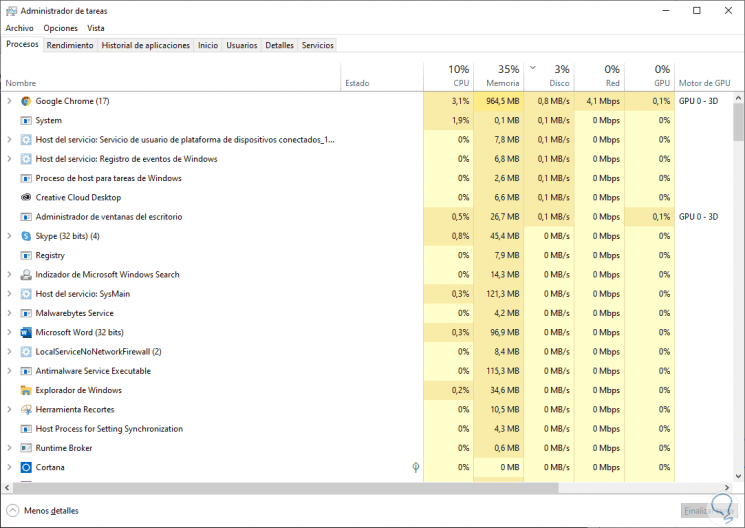Sort by the Nombre column header

171,76
